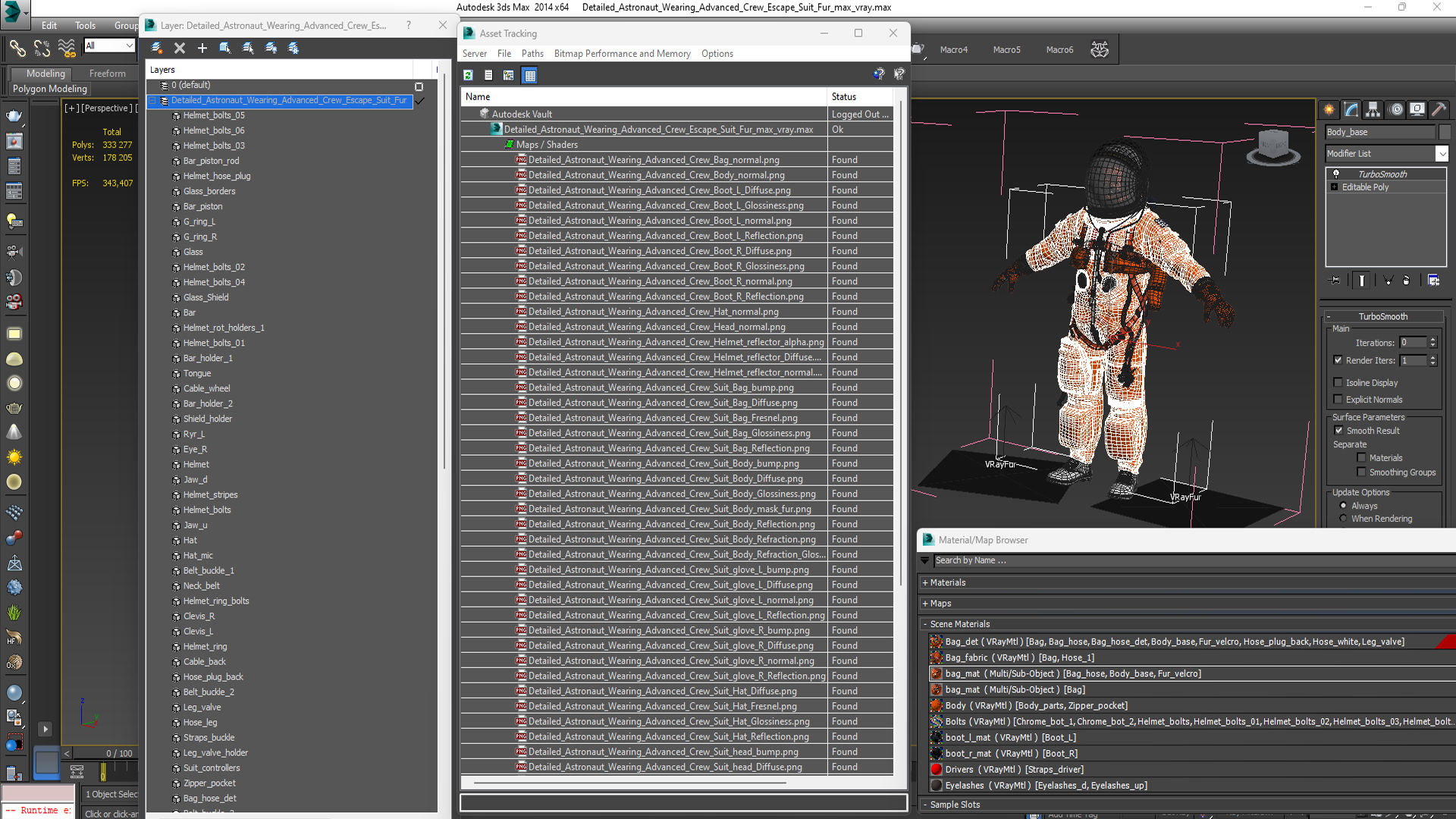Click the Create New Layer icon in Layer dialog

click(x=157, y=48)
